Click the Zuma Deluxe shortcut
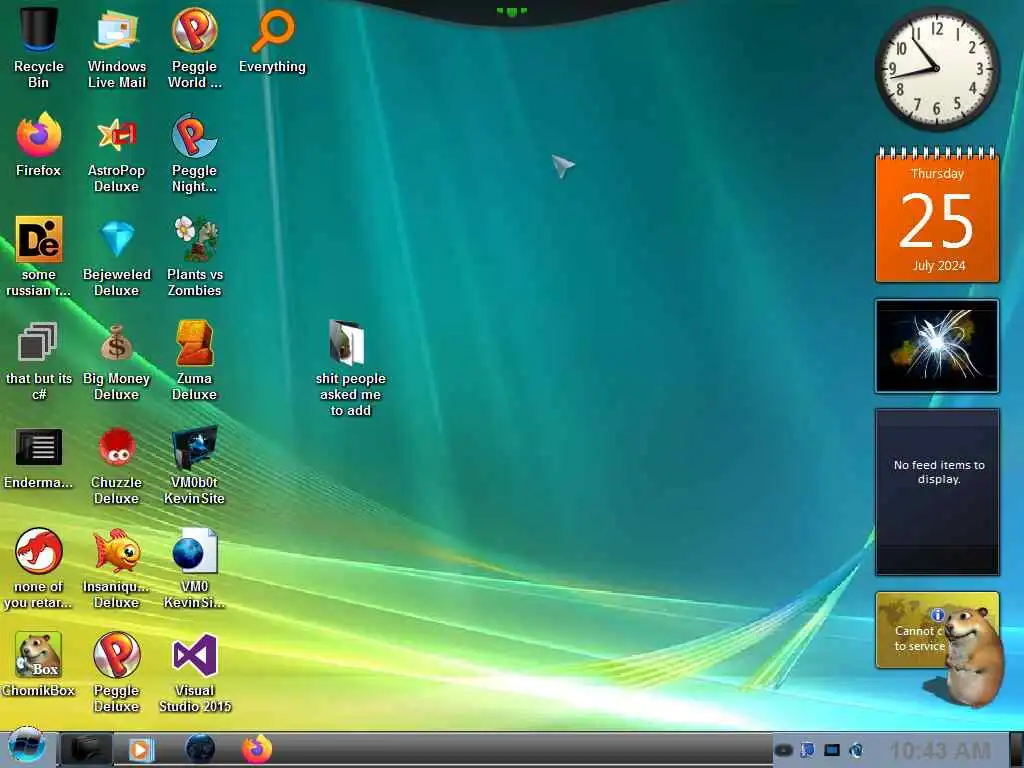1024x768 pixels. click(x=195, y=360)
